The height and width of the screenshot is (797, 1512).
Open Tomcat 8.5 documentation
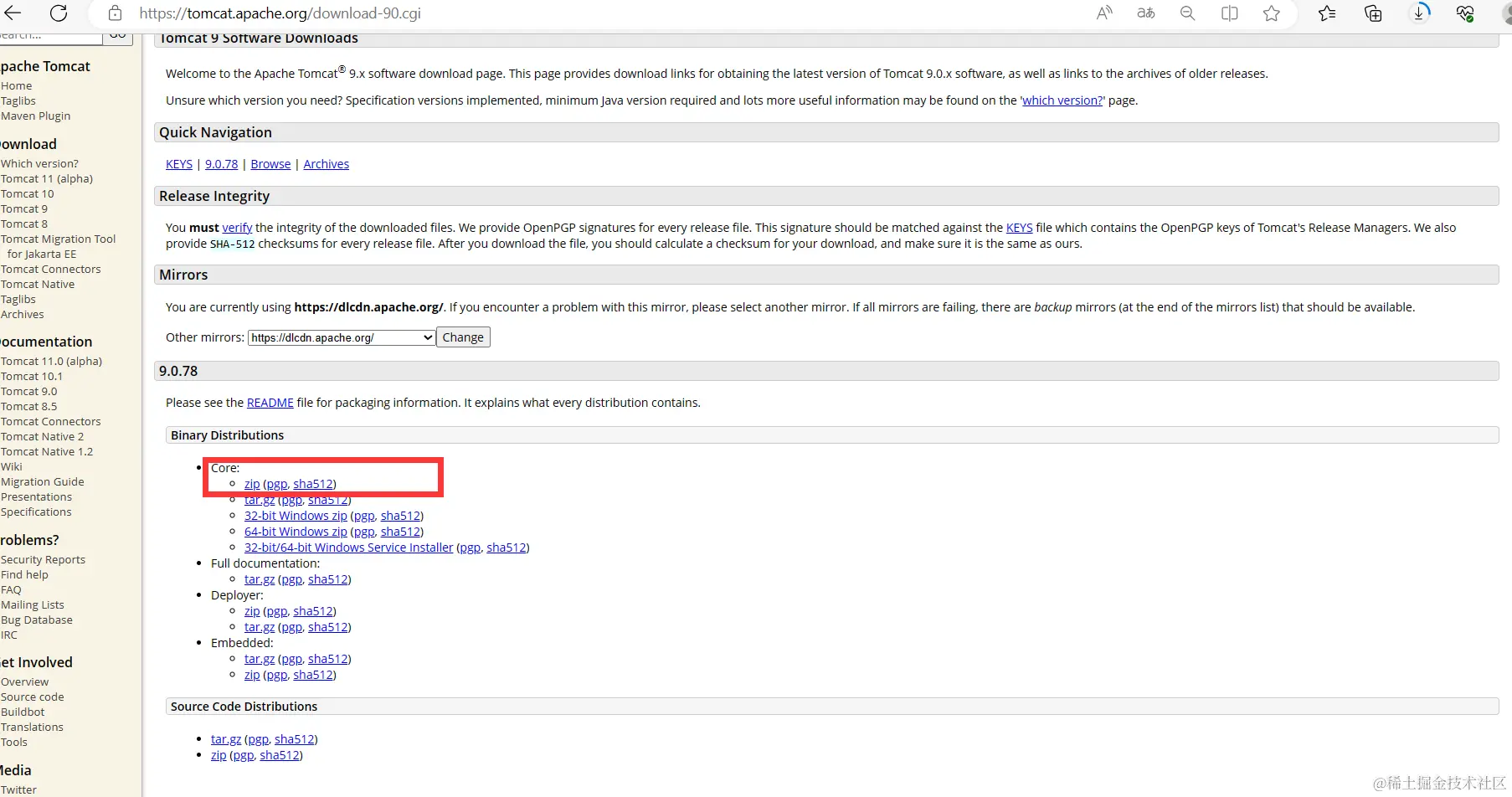(29, 406)
